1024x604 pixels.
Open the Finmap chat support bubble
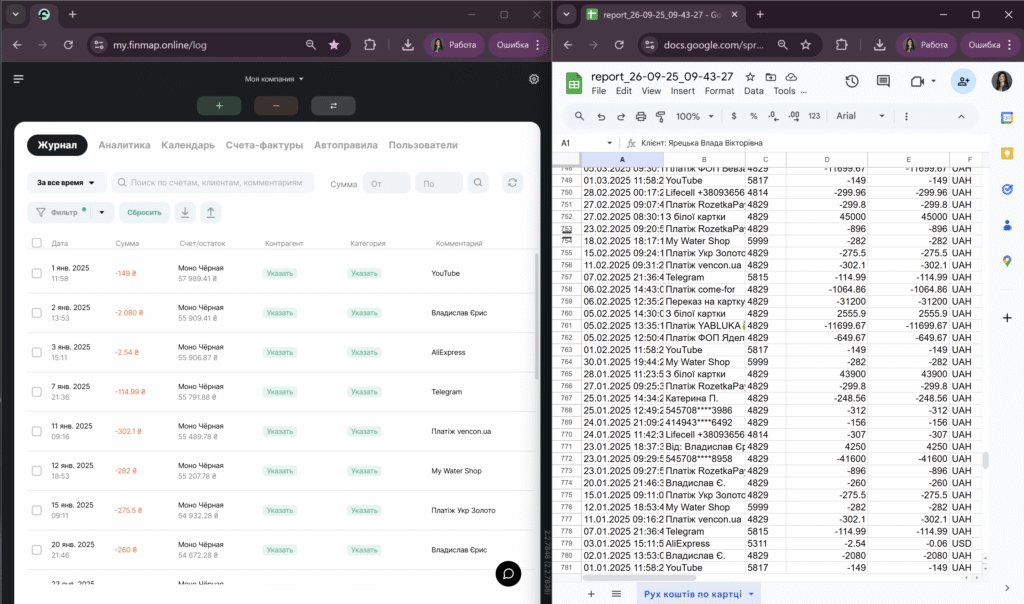[x=508, y=573]
